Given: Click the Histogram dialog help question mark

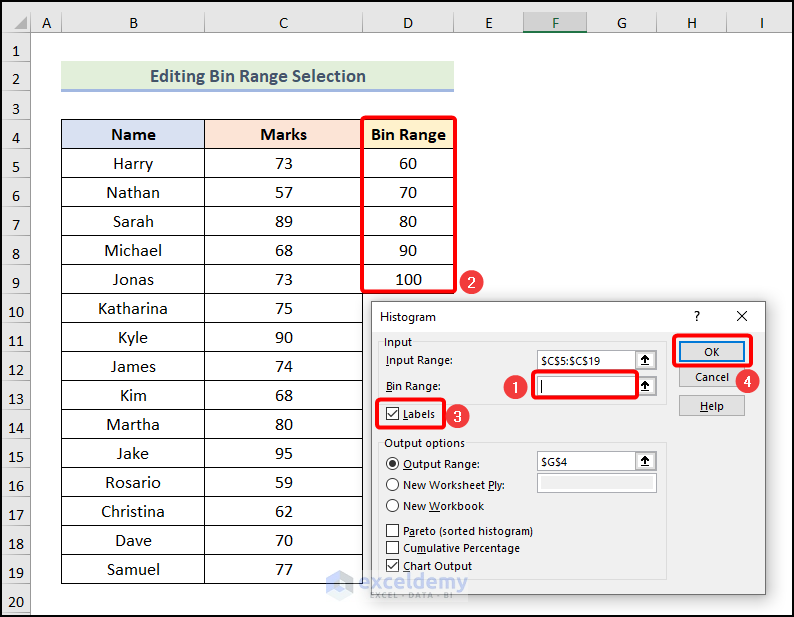Looking at the screenshot, I should (697, 316).
